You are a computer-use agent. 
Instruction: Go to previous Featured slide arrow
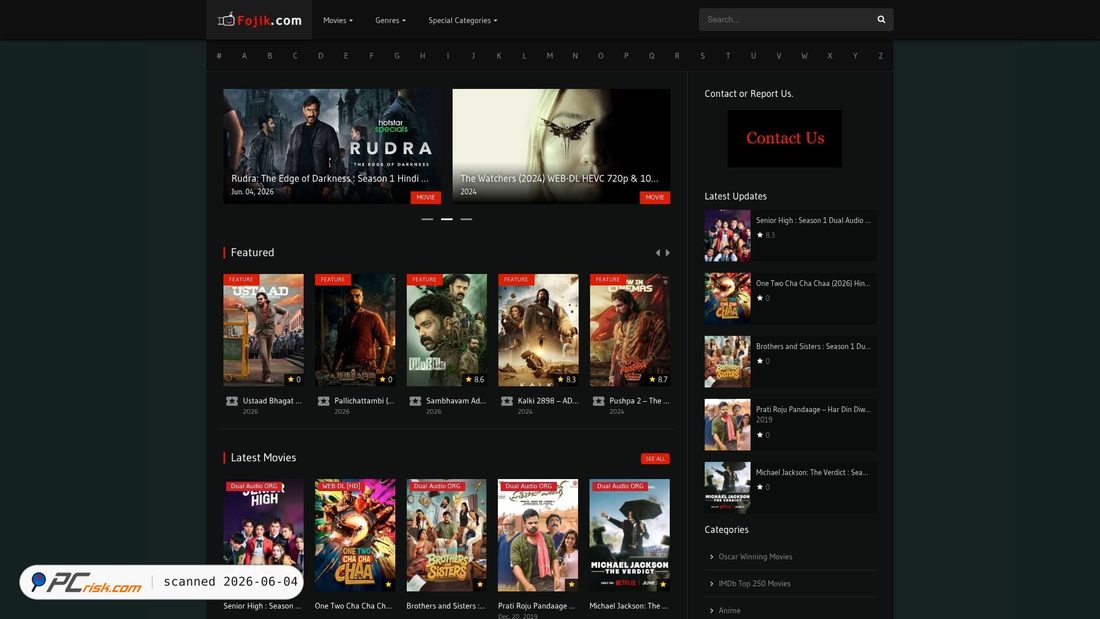click(657, 253)
